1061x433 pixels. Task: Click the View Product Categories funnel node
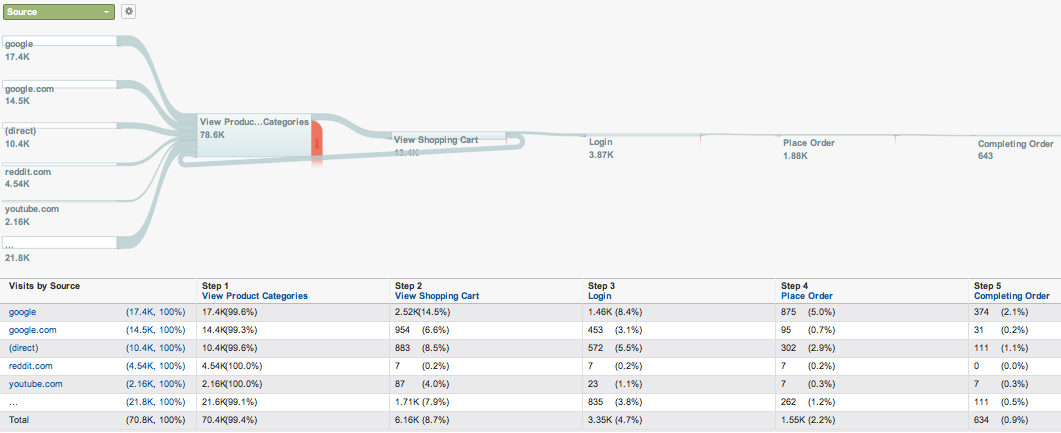point(254,135)
